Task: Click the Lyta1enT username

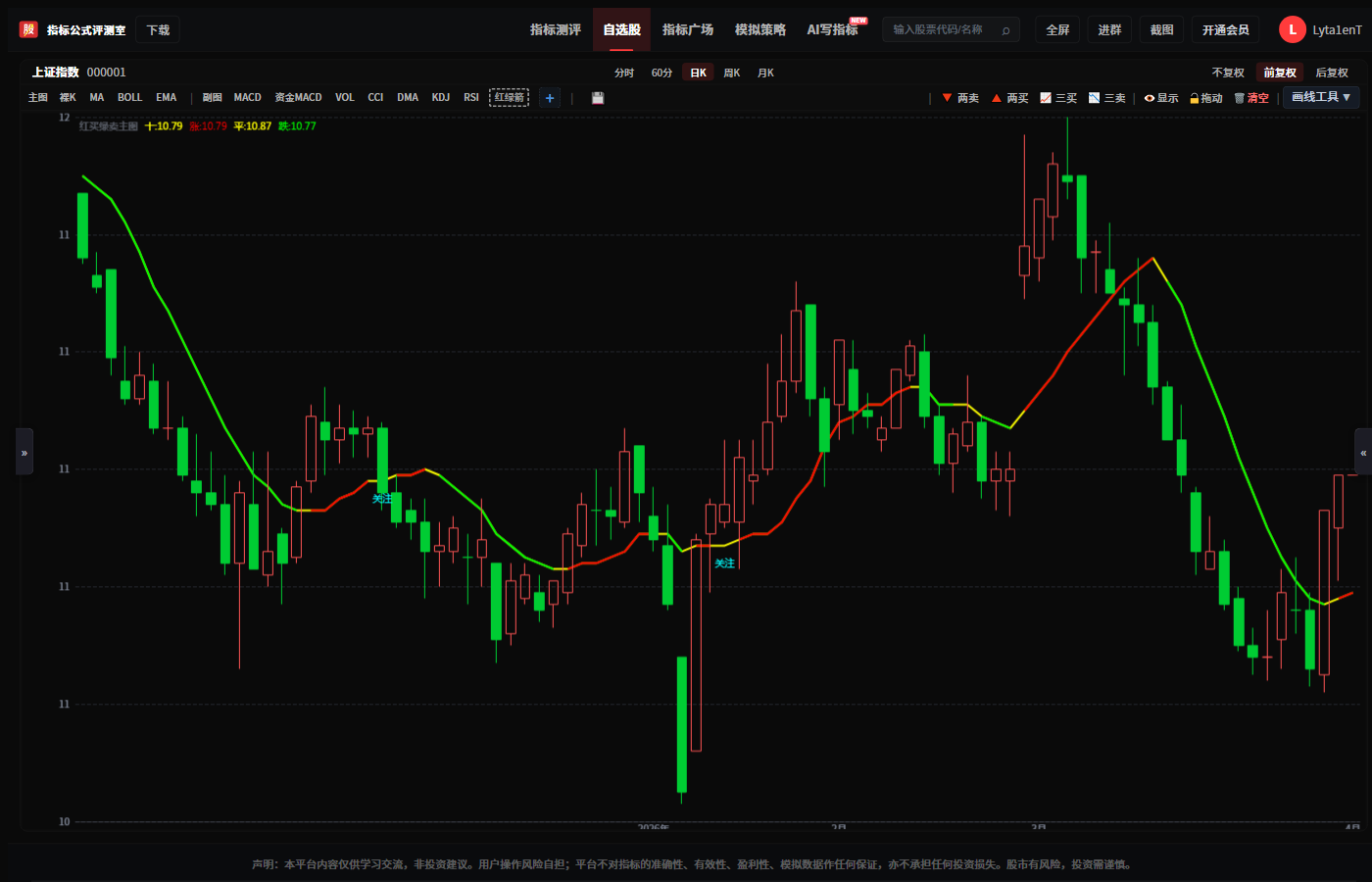Action: tap(1337, 30)
